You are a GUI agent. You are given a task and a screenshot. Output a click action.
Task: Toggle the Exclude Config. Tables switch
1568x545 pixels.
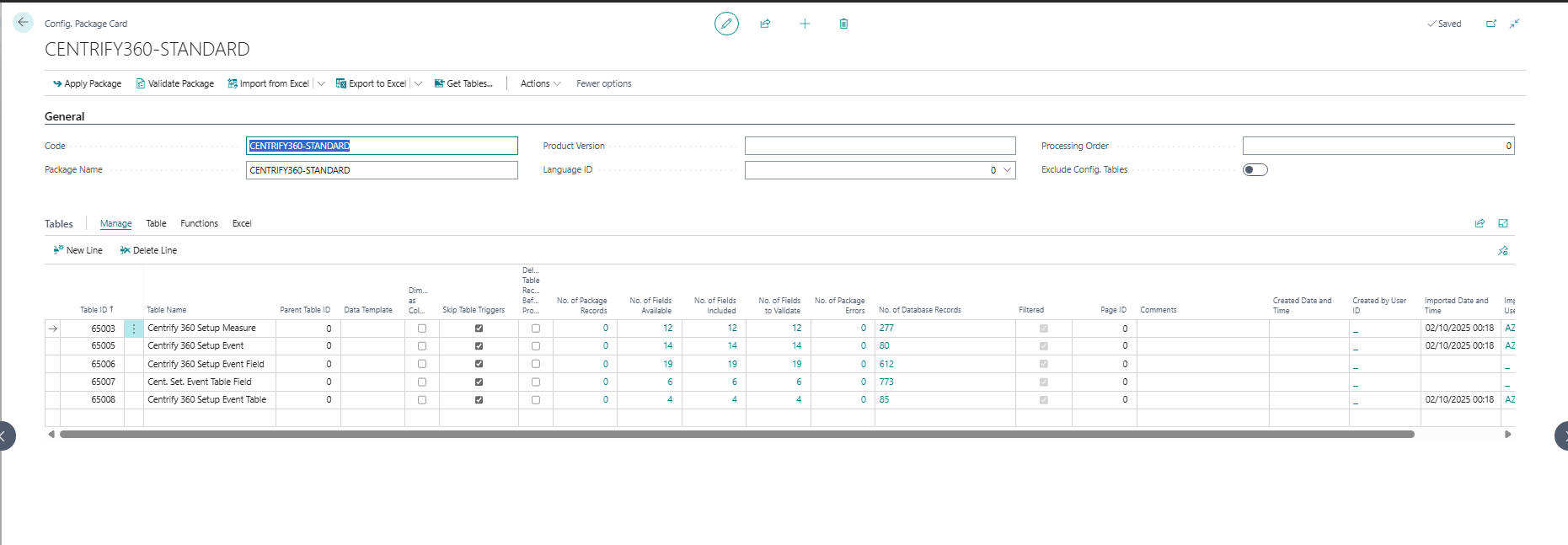(x=1255, y=170)
